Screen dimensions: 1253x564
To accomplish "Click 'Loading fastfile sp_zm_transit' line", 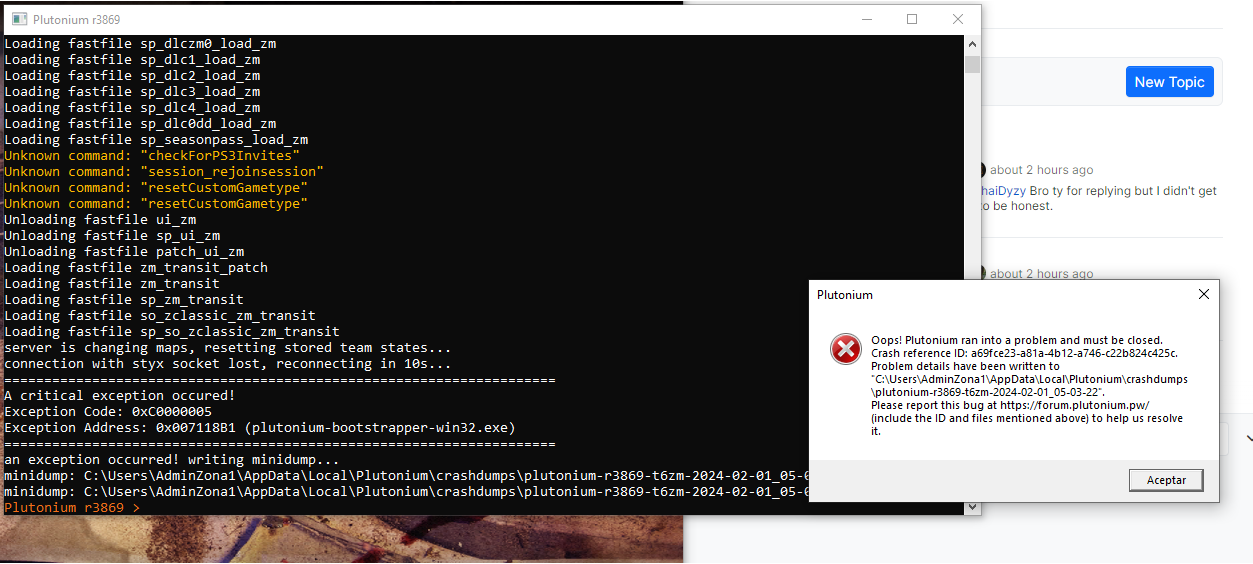I will 124,300.
